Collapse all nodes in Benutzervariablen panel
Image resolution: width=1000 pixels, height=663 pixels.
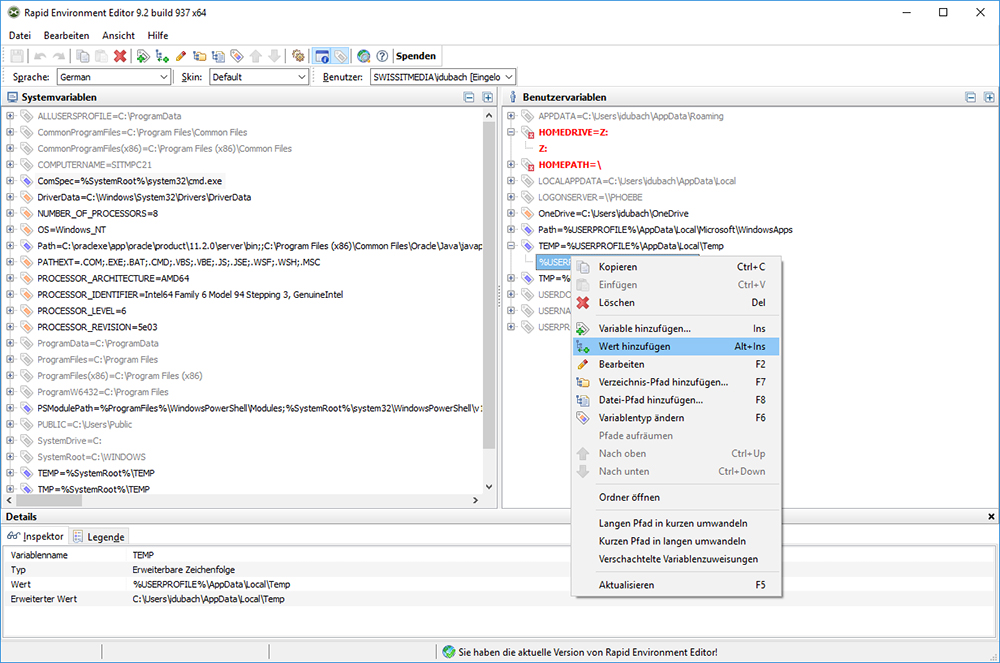971,98
